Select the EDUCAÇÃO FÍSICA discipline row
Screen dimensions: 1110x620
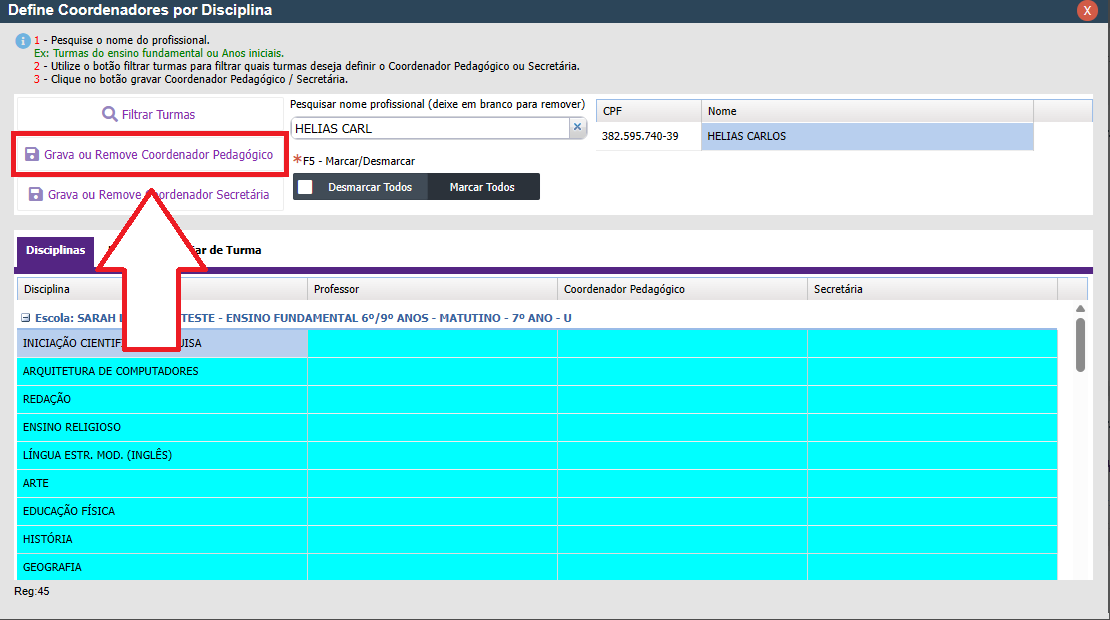pyautogui.click(x=162, y=511)
